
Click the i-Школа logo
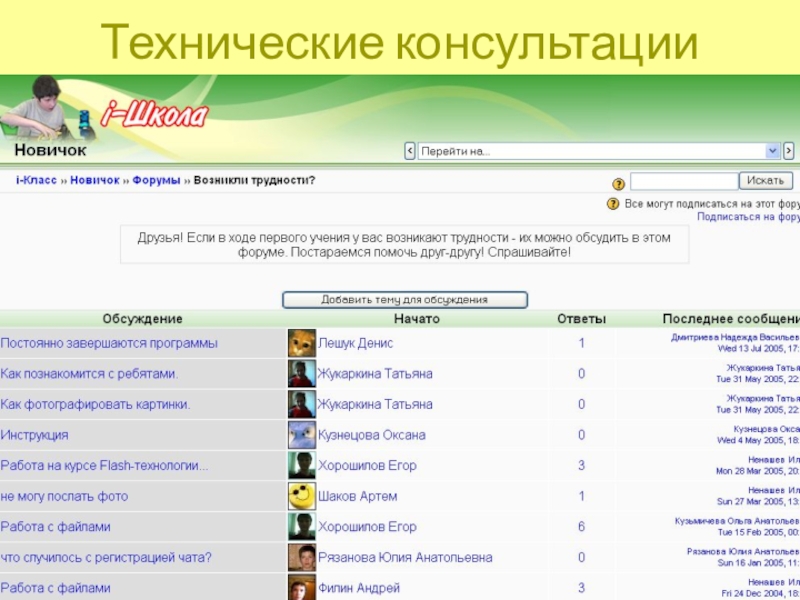[154, 115]
